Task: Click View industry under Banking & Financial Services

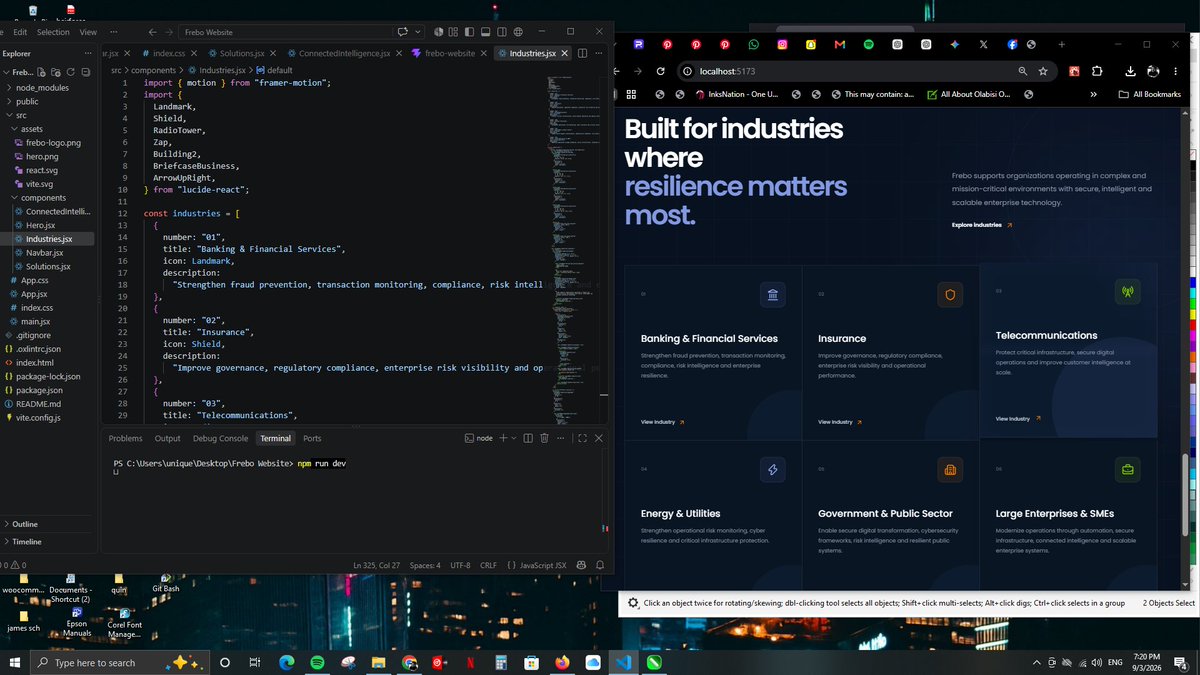Action: tap(663, 422)
